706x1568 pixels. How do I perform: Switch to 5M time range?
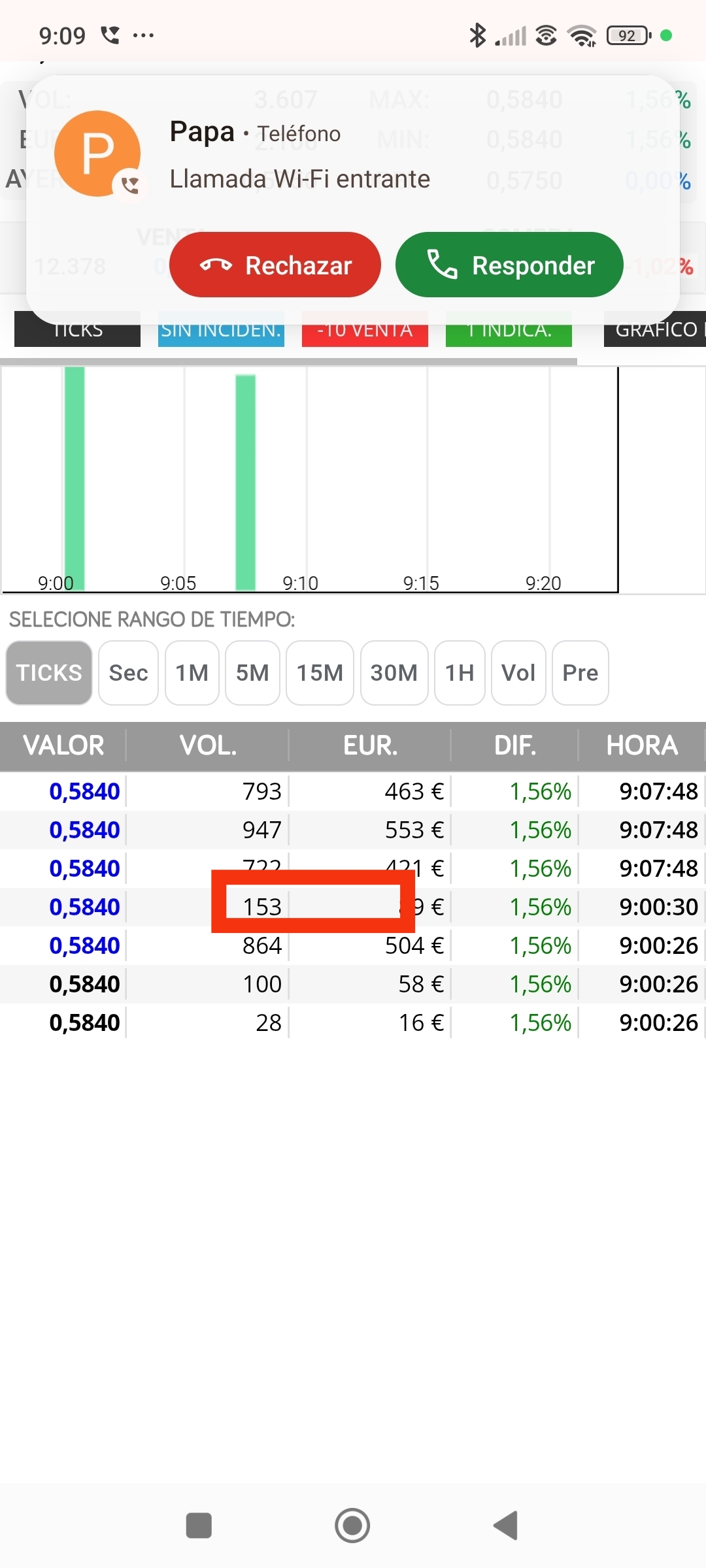tap(252, 673)
